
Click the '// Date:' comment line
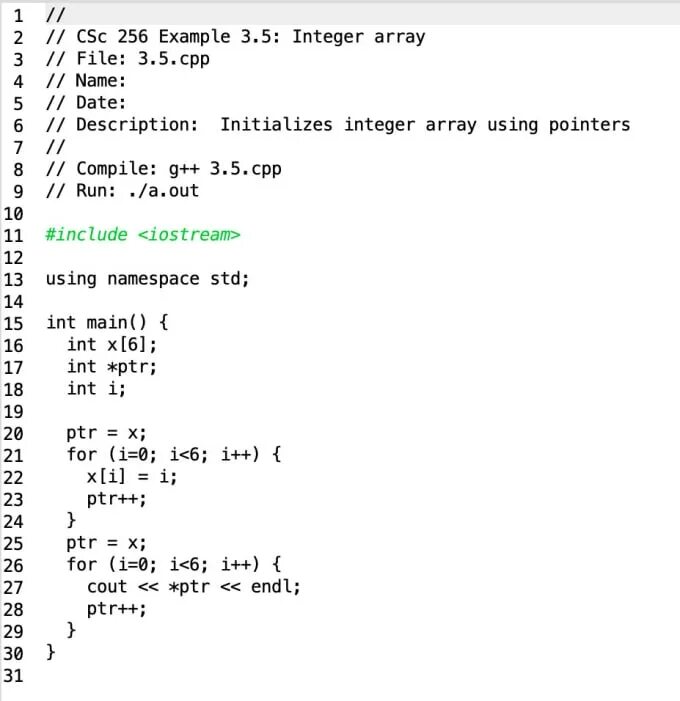86,103
